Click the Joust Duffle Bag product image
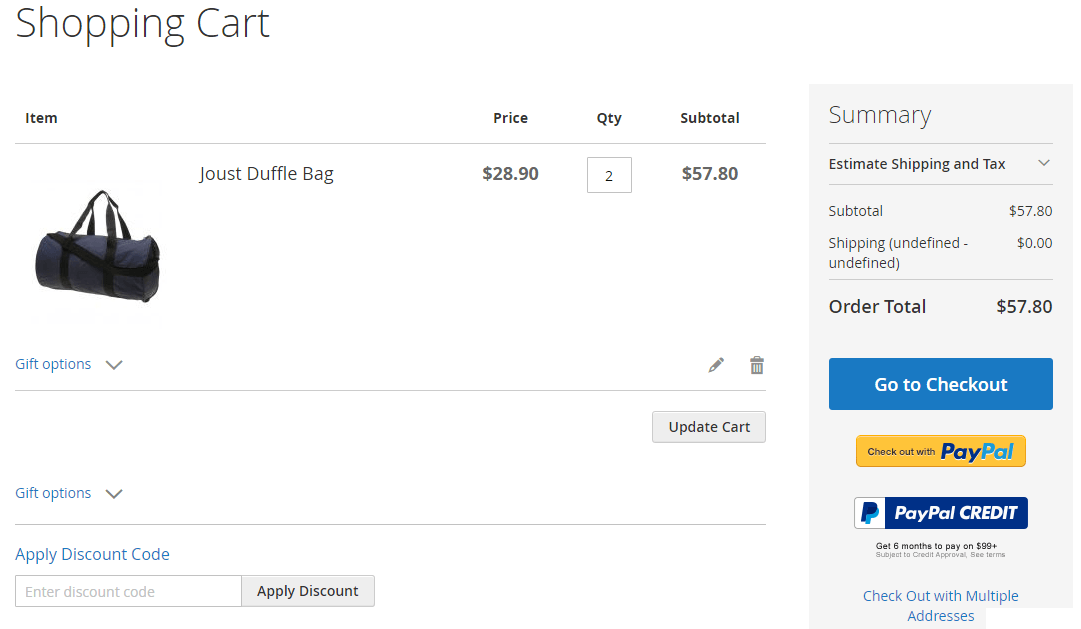Viewport: 1081px width, 629px height. 96,247
